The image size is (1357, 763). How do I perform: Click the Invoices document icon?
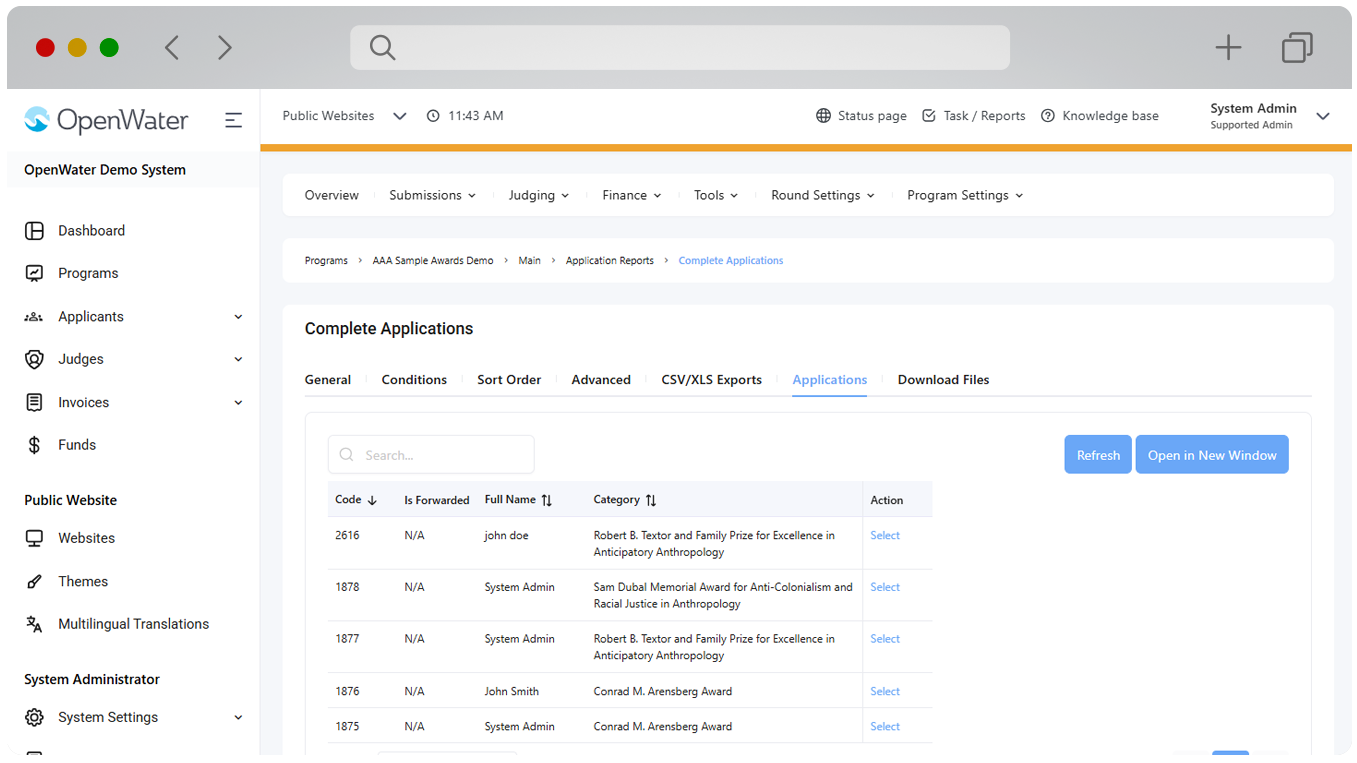pos(34,402)
